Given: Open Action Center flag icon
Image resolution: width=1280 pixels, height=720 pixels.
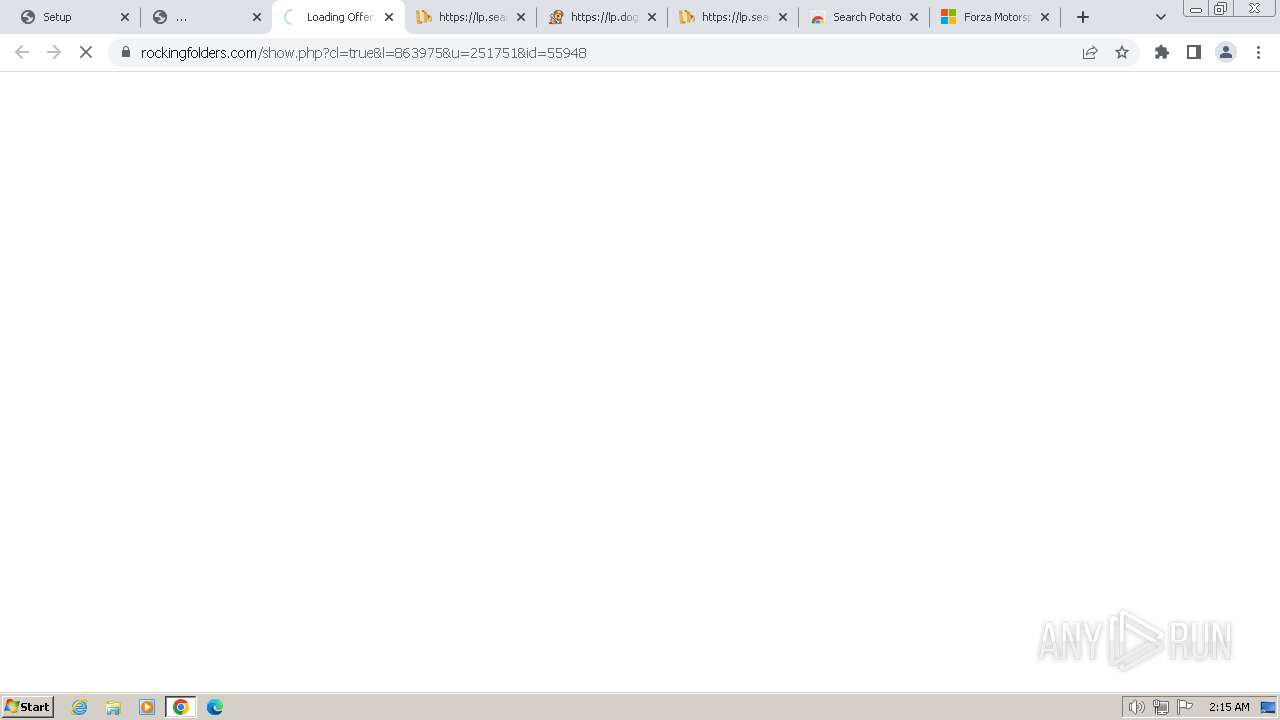Looking at the screenshot, I should pos(1185,707).
